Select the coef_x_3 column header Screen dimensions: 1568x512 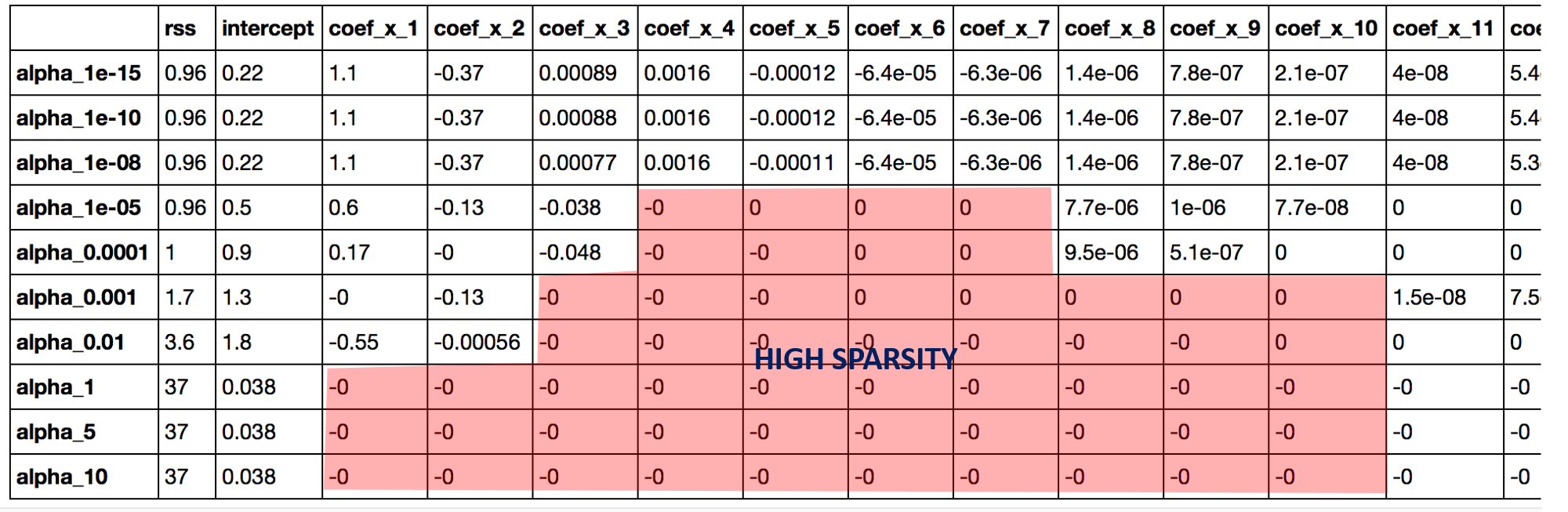tap(584, 29)
